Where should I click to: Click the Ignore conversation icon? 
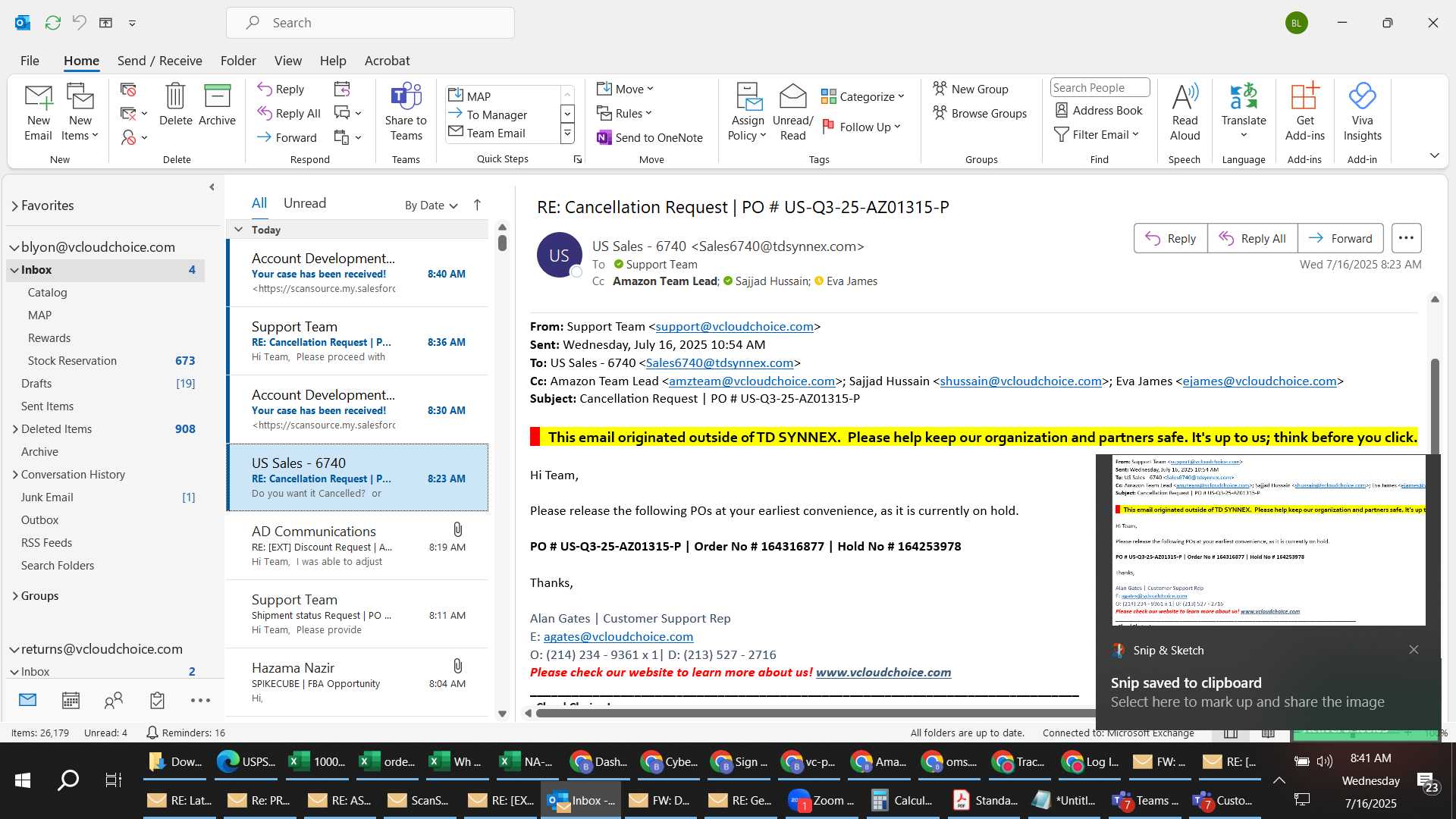click(x=128, y=89)
